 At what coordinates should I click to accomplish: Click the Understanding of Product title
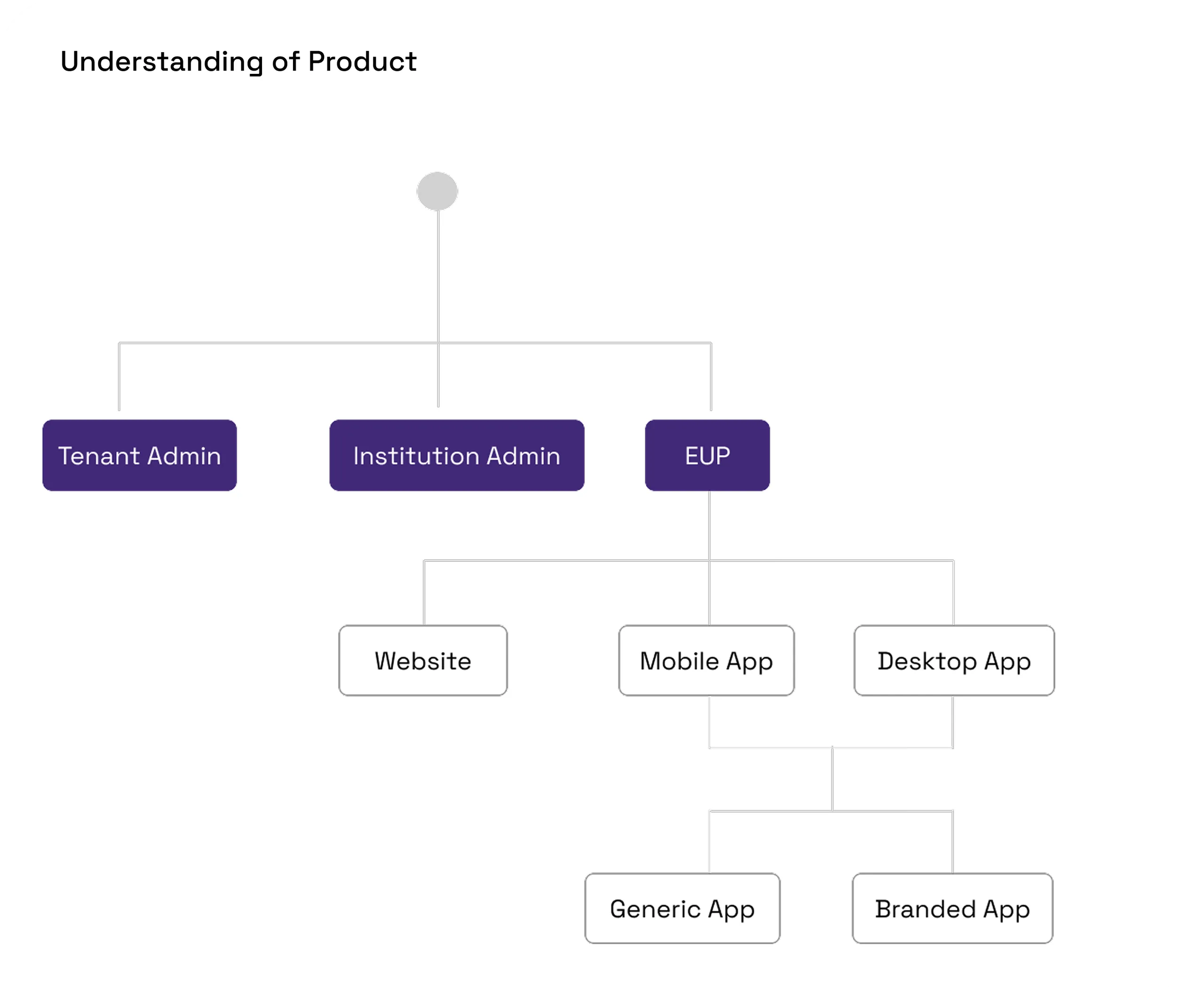coord(238,62)
